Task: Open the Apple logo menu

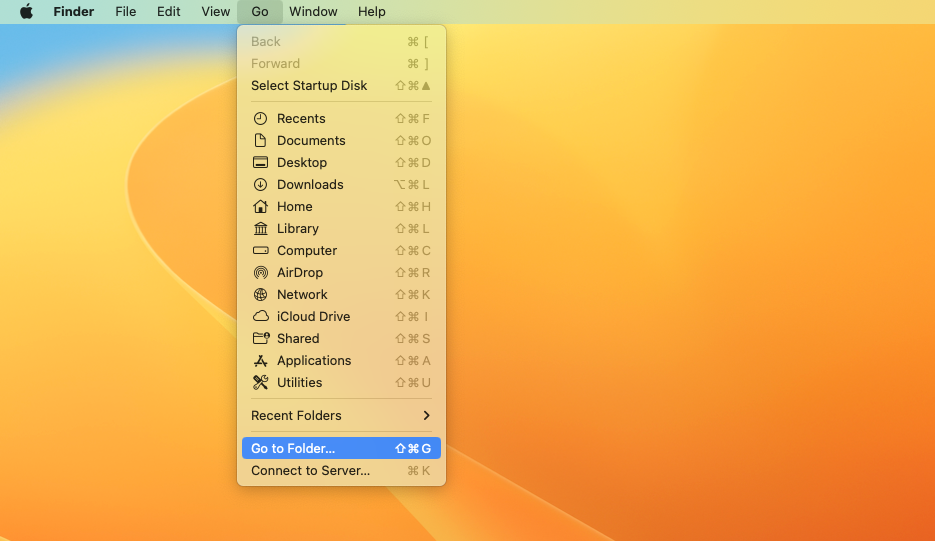Action: click(x=26, y=11)
